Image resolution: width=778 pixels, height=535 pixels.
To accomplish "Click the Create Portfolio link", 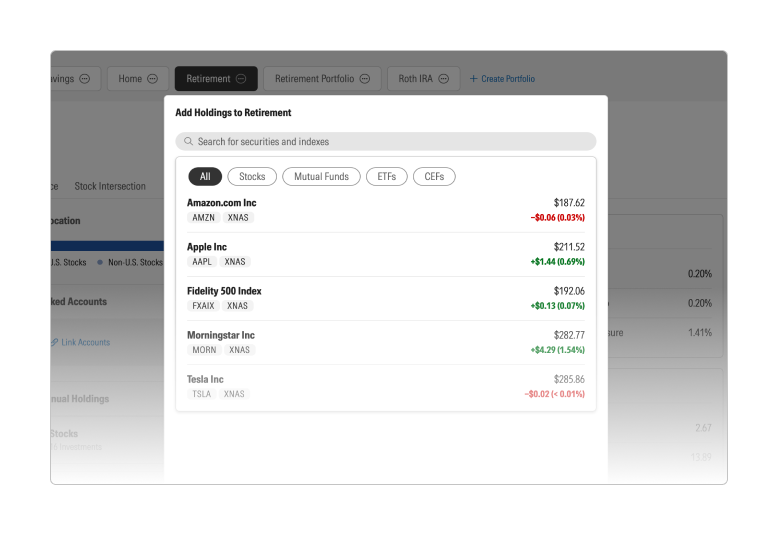I will [508, 79].
